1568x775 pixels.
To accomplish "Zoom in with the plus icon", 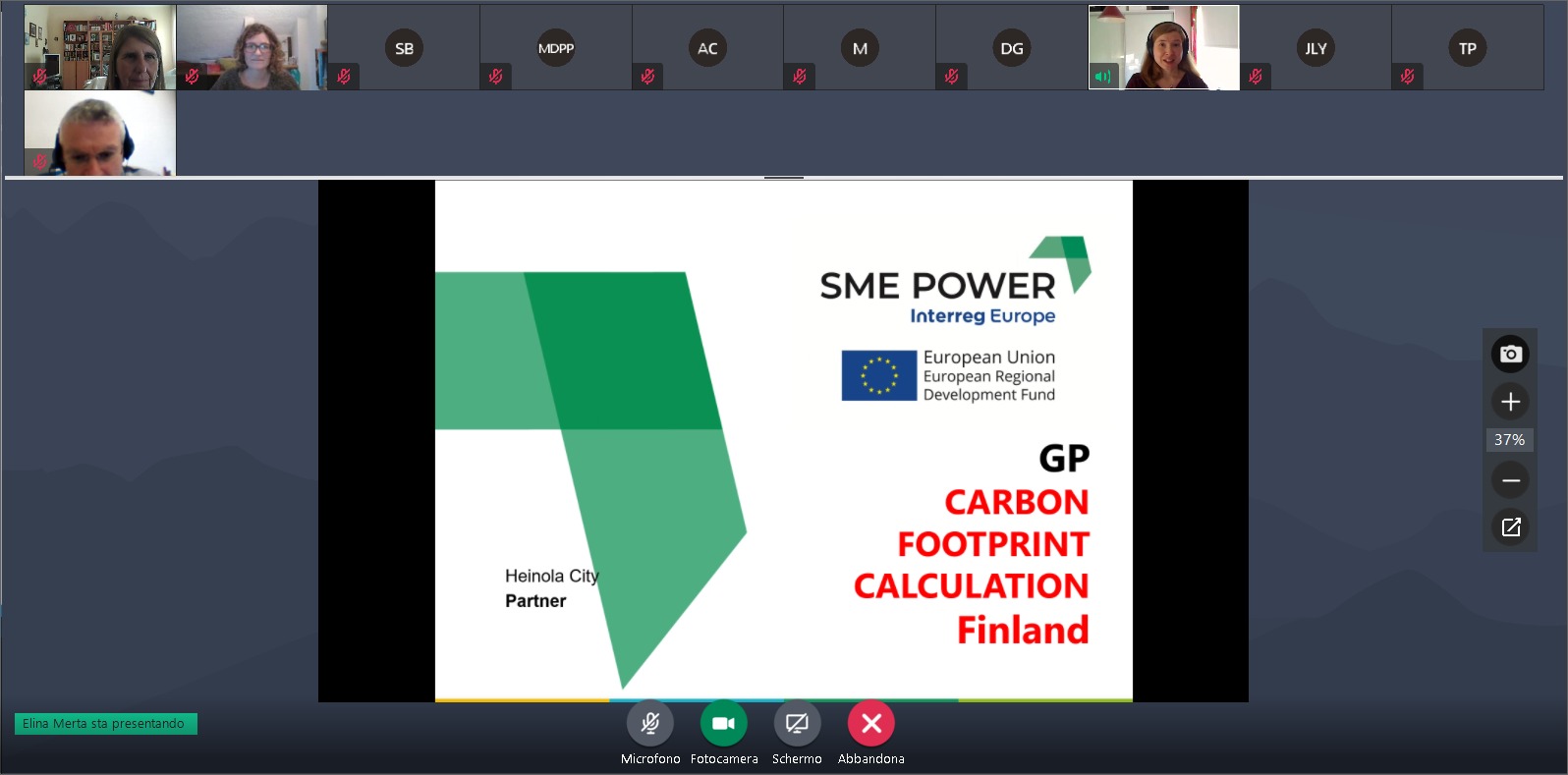I will pos(1510,401).
